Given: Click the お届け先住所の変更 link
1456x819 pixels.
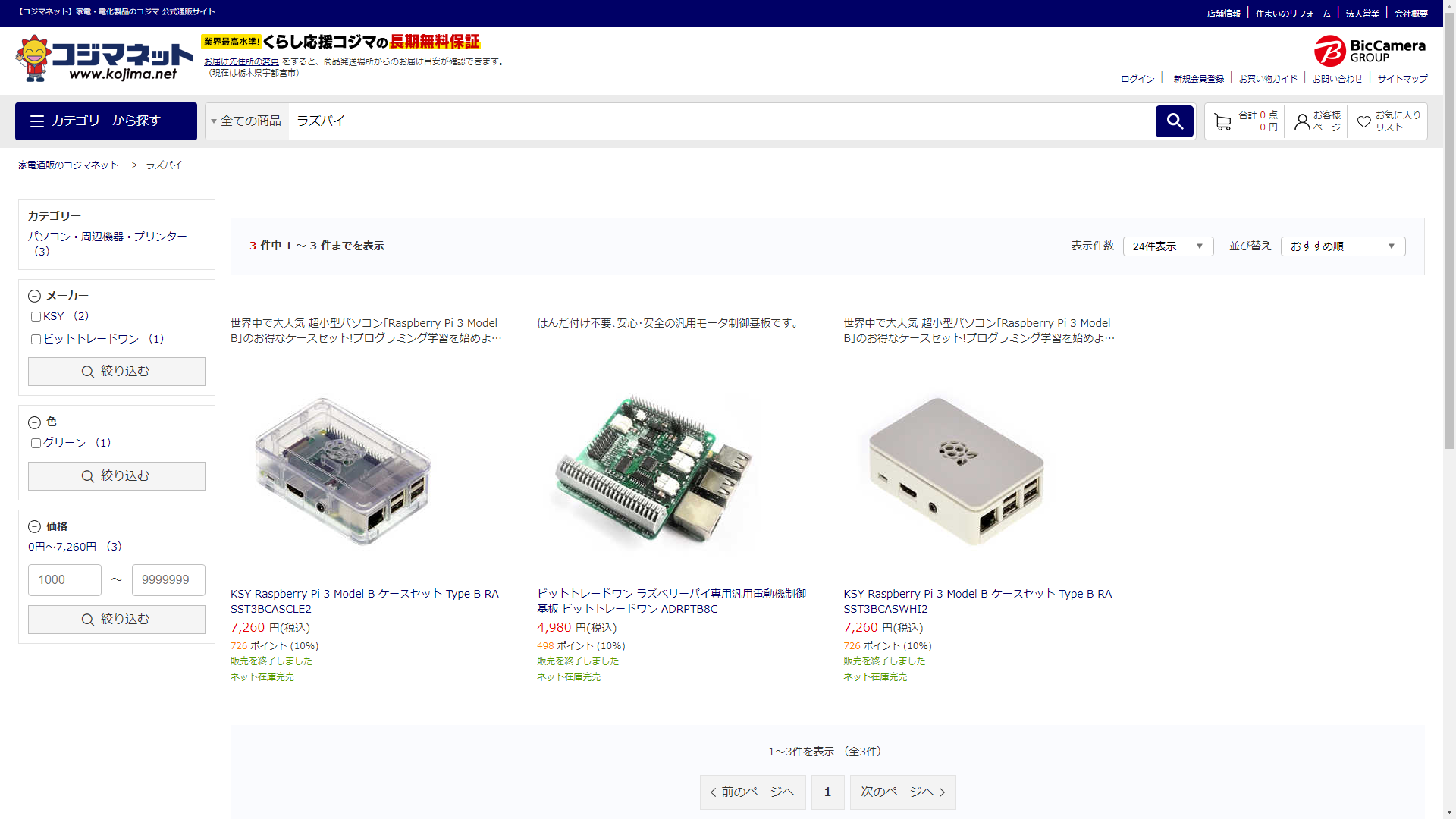Looking at the screenshot, I should coord(241,61).
